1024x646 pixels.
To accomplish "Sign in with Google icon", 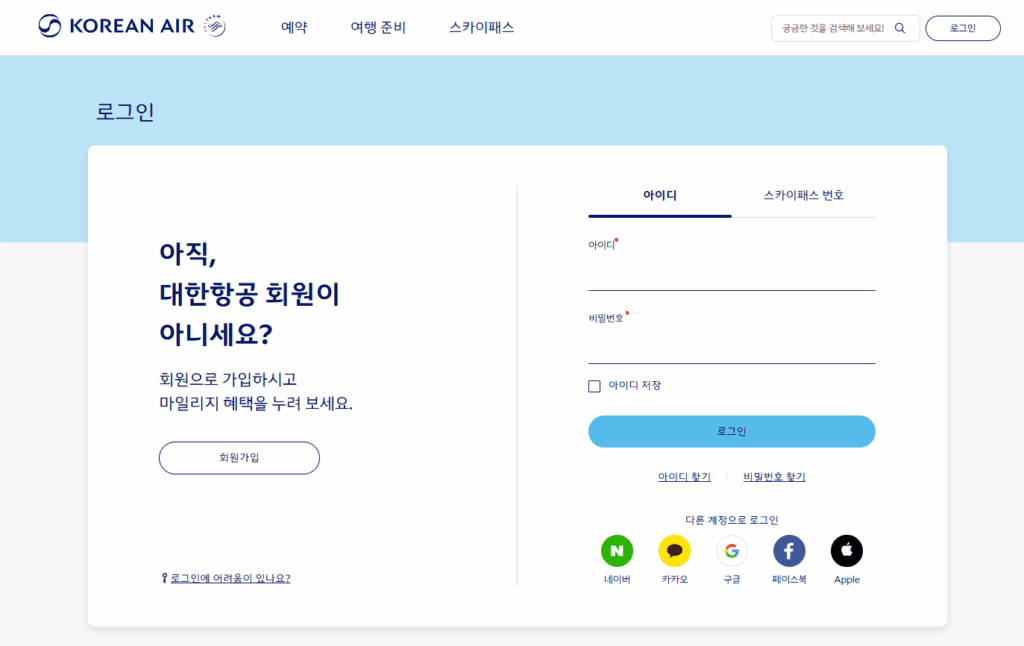I will (x=732, y=551).
